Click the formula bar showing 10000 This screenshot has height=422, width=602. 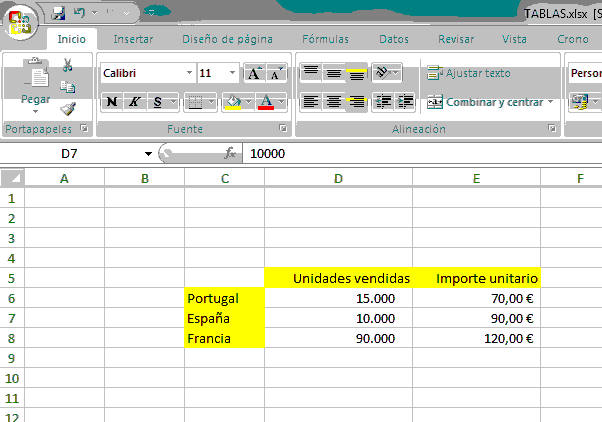[422, 154]
